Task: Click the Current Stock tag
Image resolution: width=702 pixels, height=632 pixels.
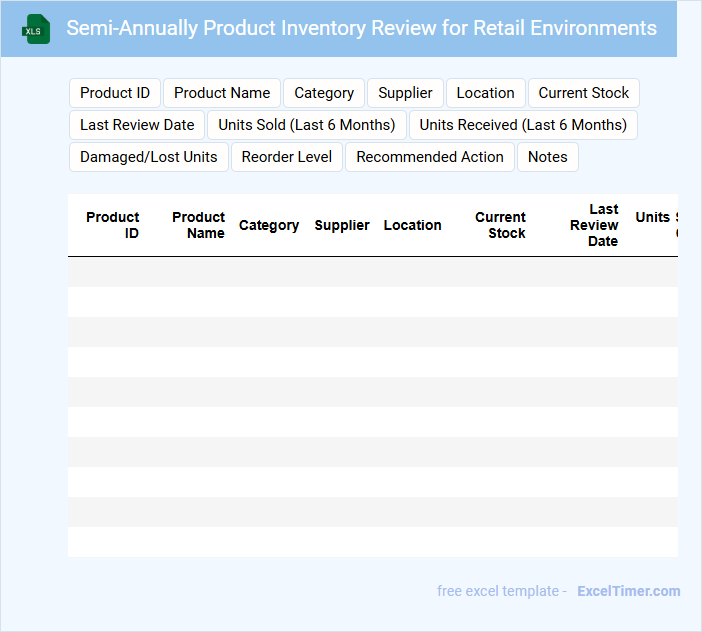Action: (x=583, y=93)
